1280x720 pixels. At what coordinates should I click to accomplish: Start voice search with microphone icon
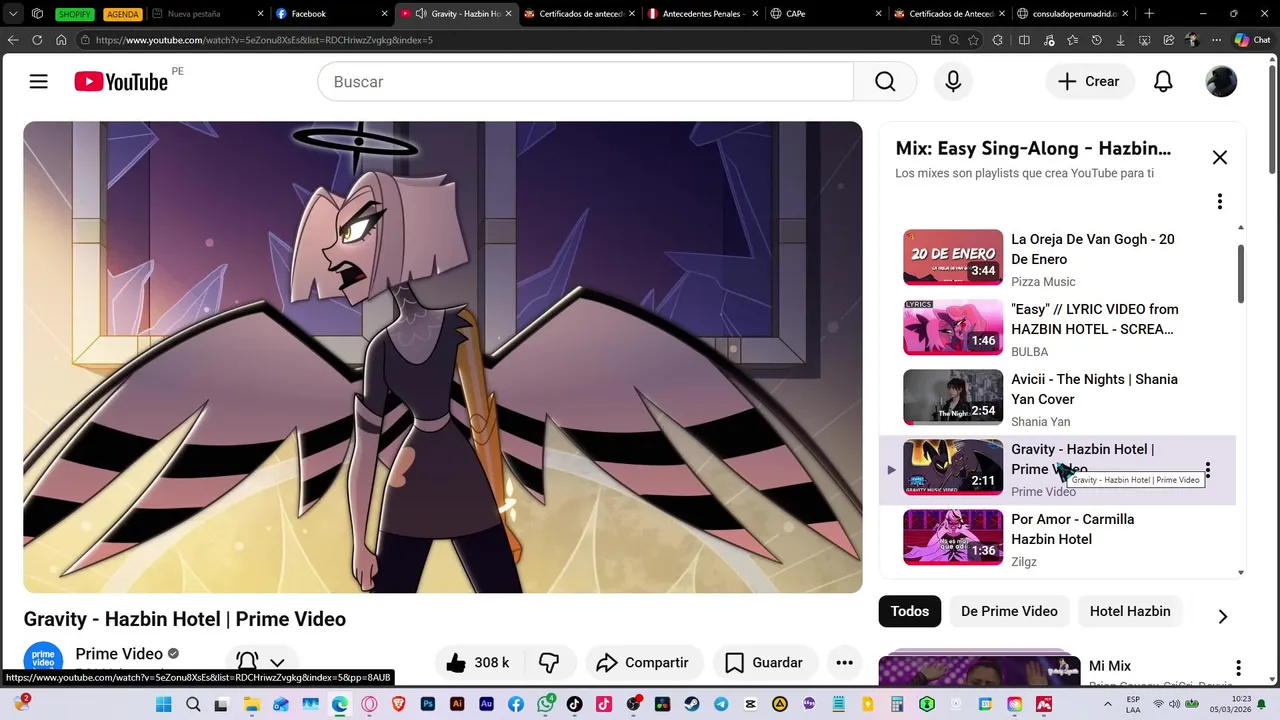pyautogui.click(x=953, y=82)
